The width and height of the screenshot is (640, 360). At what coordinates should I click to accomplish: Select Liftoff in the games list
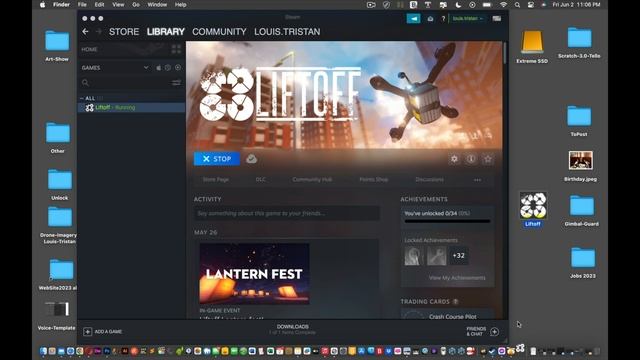pyautogui.click(x=131, y=107)
